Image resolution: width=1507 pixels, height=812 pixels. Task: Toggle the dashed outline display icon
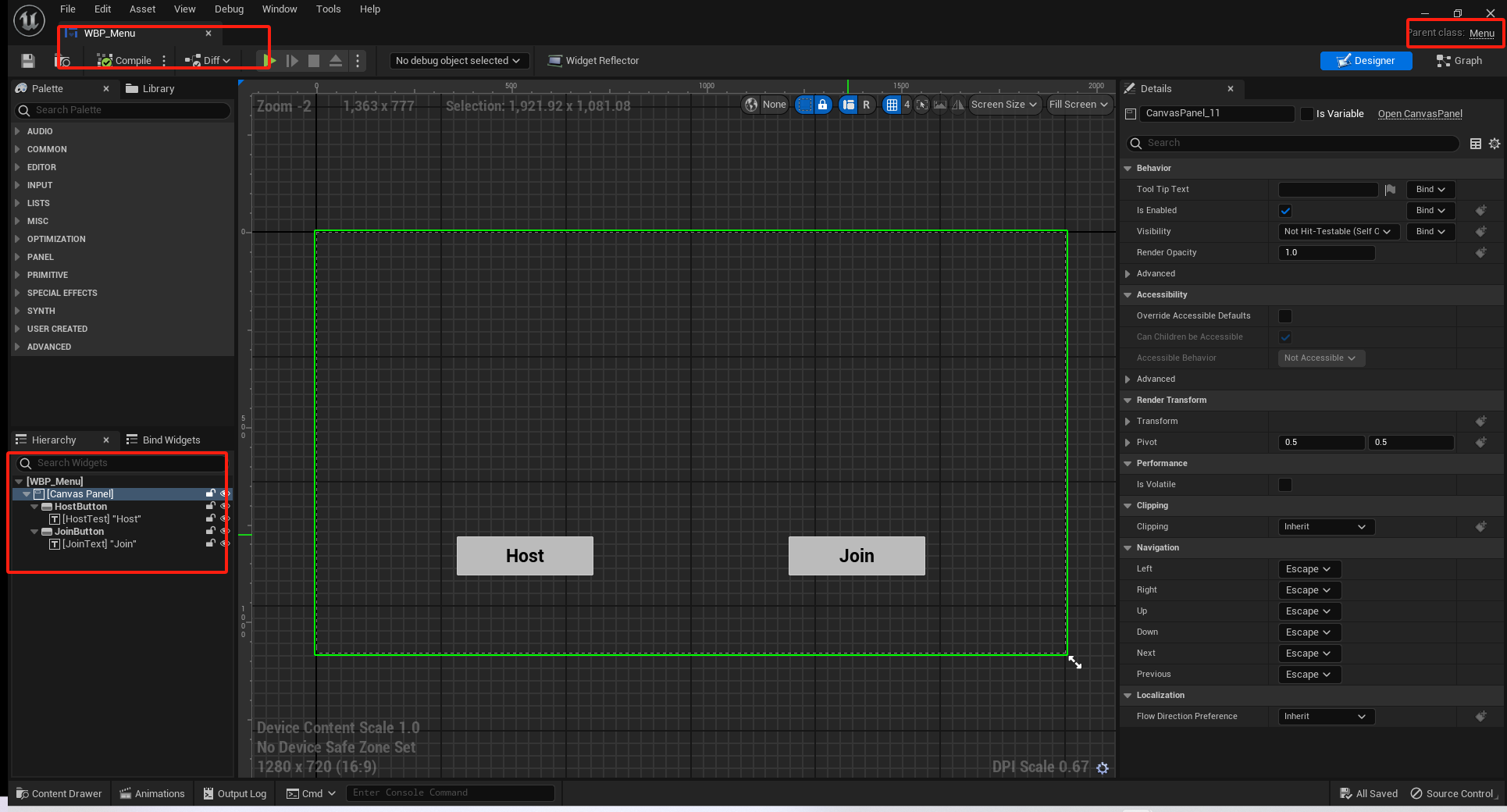pos(804,105)
